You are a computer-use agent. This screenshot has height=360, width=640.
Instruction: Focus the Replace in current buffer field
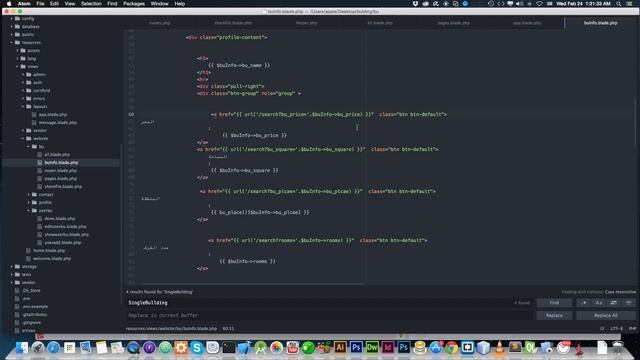coord(329,315)
